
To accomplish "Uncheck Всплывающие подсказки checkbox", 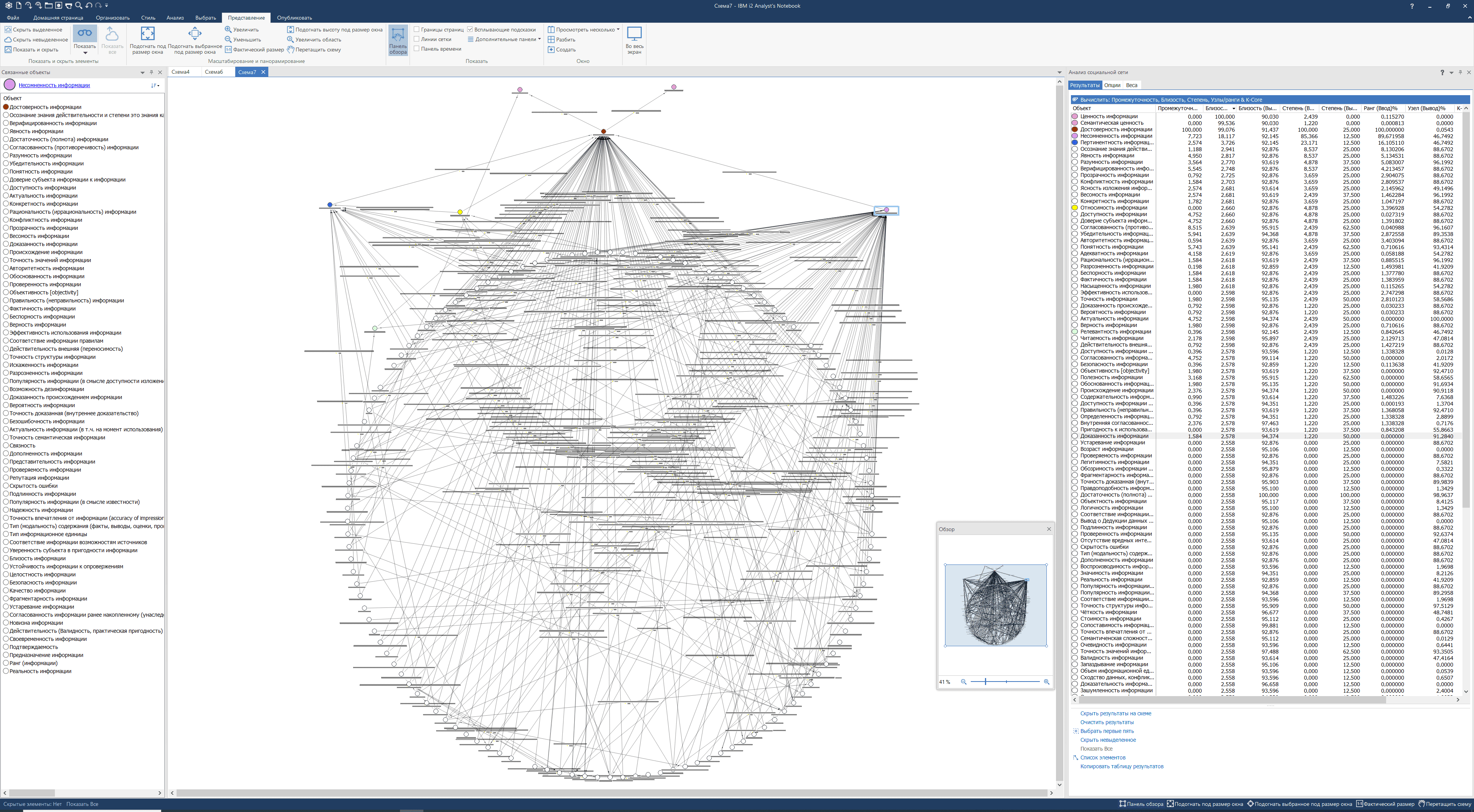I will 470,29.
